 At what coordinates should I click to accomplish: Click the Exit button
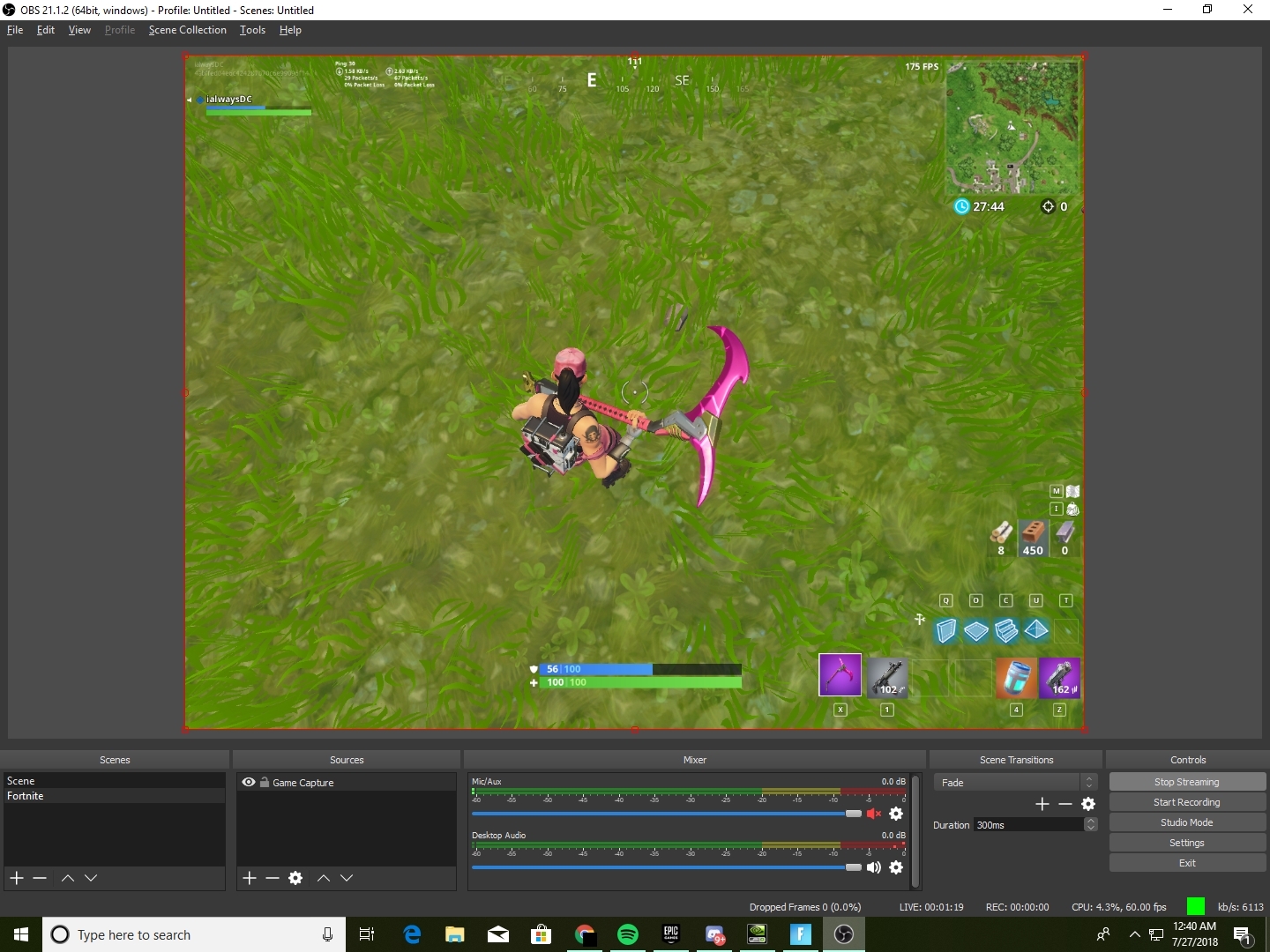[1187, 863]
